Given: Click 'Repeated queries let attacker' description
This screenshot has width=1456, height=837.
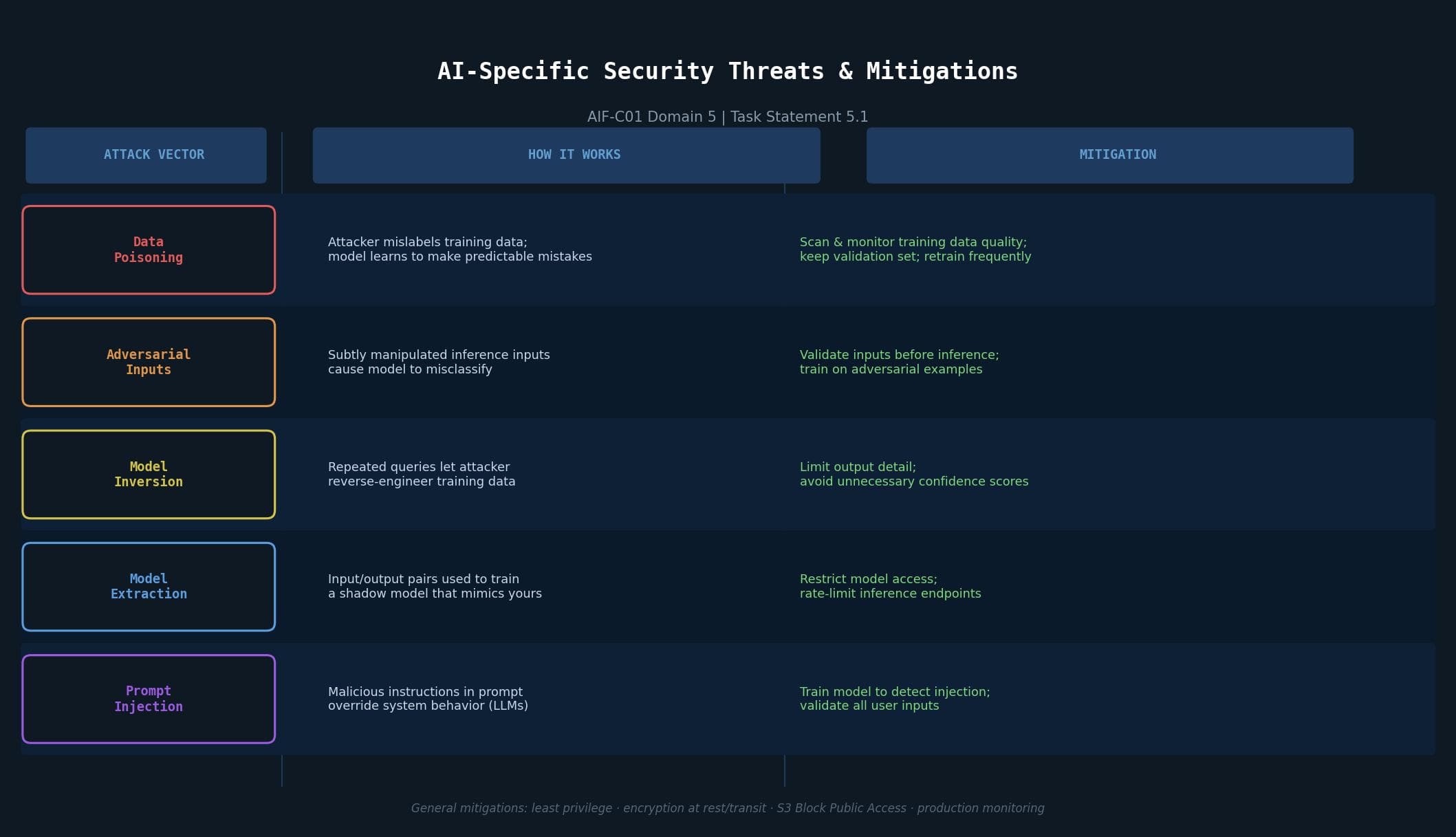Looking at the screenshot, I should (421, 474).
